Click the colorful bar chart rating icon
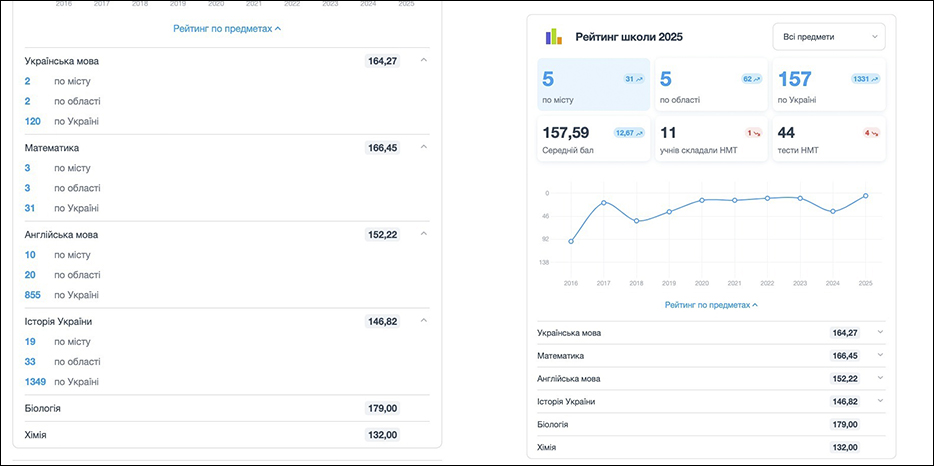The height and width of the screenshot is (466, 934). coord(554,37)
